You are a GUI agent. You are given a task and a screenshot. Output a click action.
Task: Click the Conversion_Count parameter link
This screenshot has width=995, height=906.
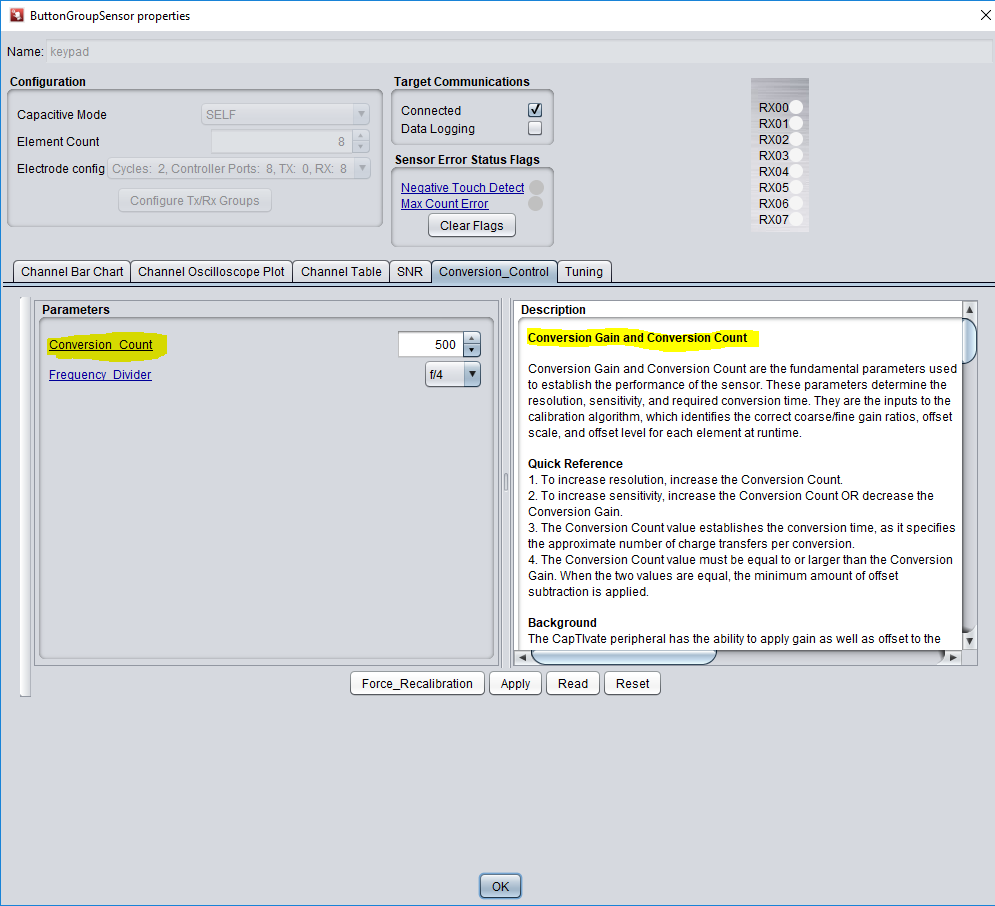click(x=100, y=345)
